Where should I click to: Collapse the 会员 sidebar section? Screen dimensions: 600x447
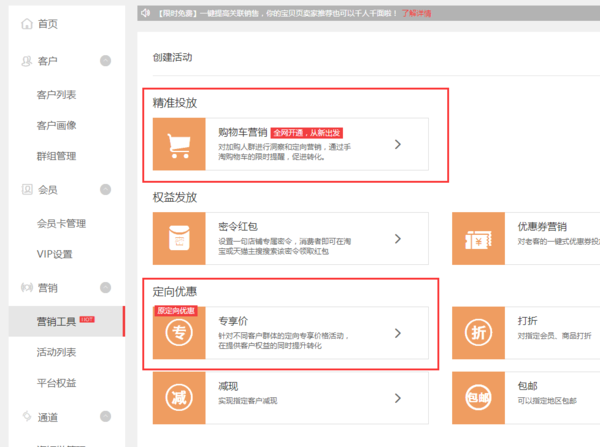[106, 189]
